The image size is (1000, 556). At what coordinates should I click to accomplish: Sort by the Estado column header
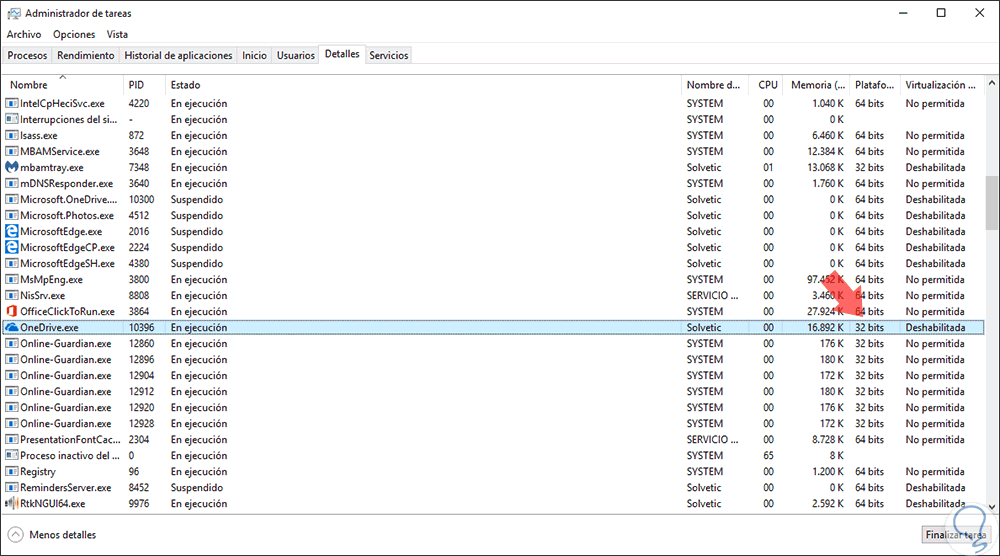[423, 85]
